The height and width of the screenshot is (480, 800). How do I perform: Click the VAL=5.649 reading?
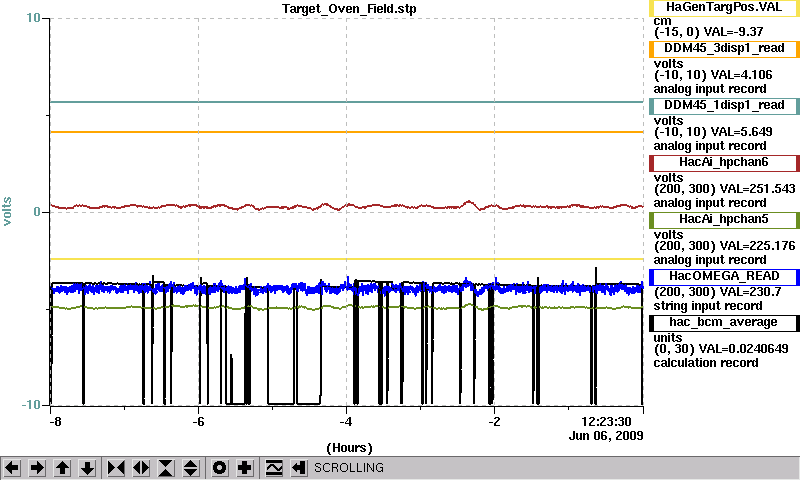(x=741, y=132)
